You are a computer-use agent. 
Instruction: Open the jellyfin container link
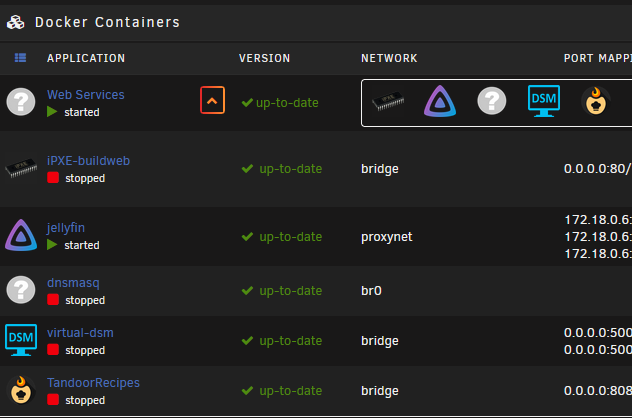click(66, 228)
